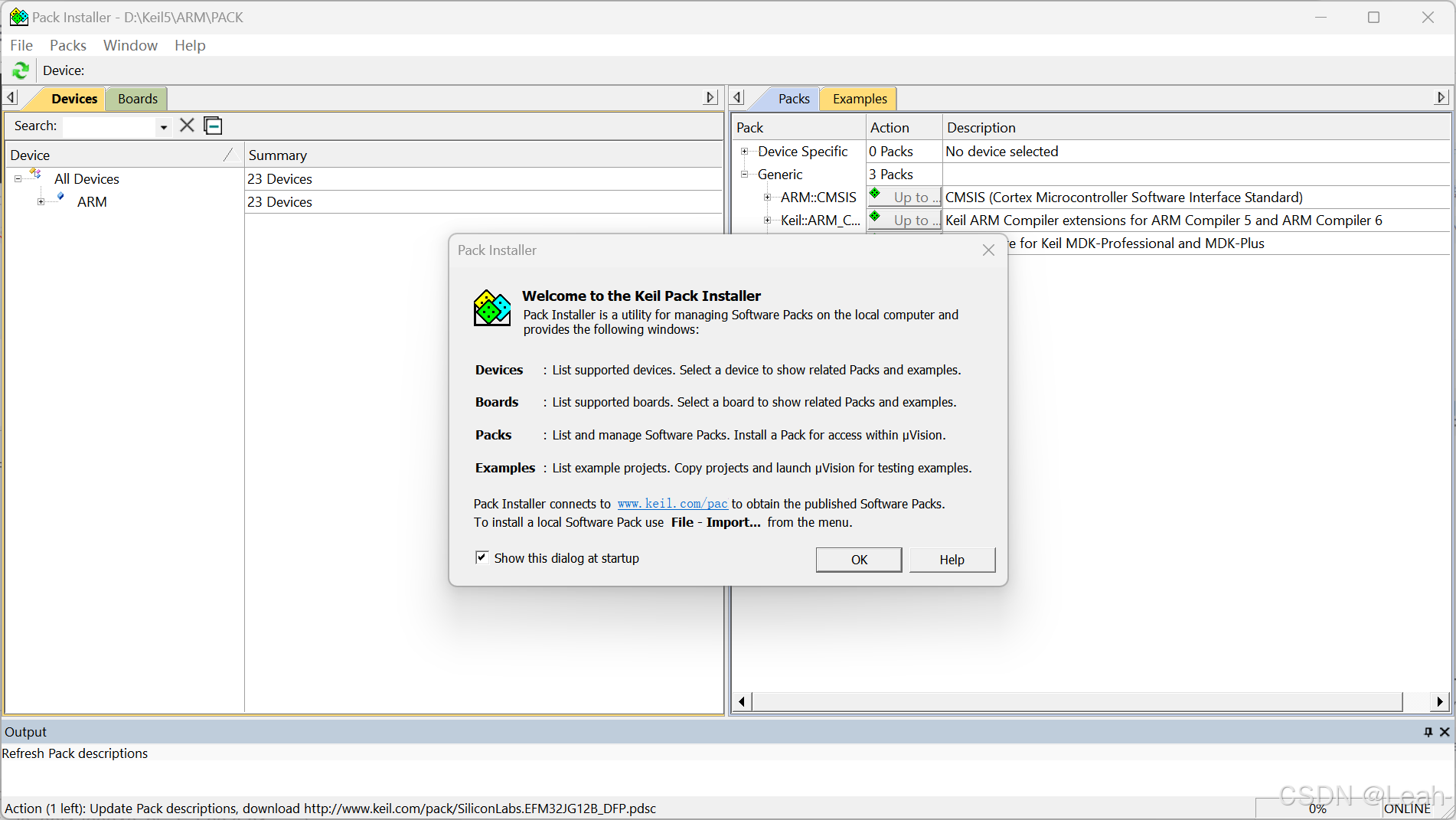This screenshot has width=1456, height=820.
Task: Click the packs horizontal scrollbar left arrow
Action: (x=741, y=701)
